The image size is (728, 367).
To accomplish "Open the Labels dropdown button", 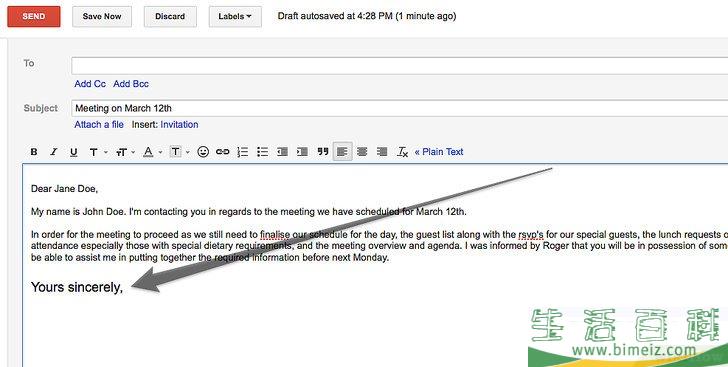I will tap(235, 16).
